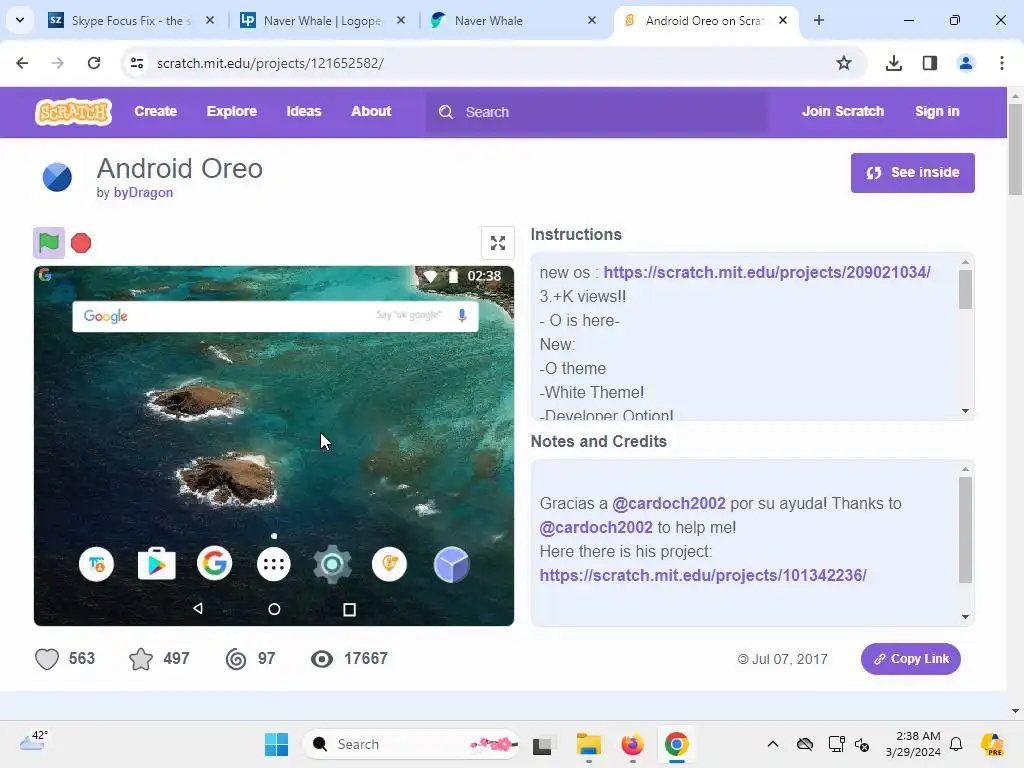Click Join Scratch

tap(842, 111)
